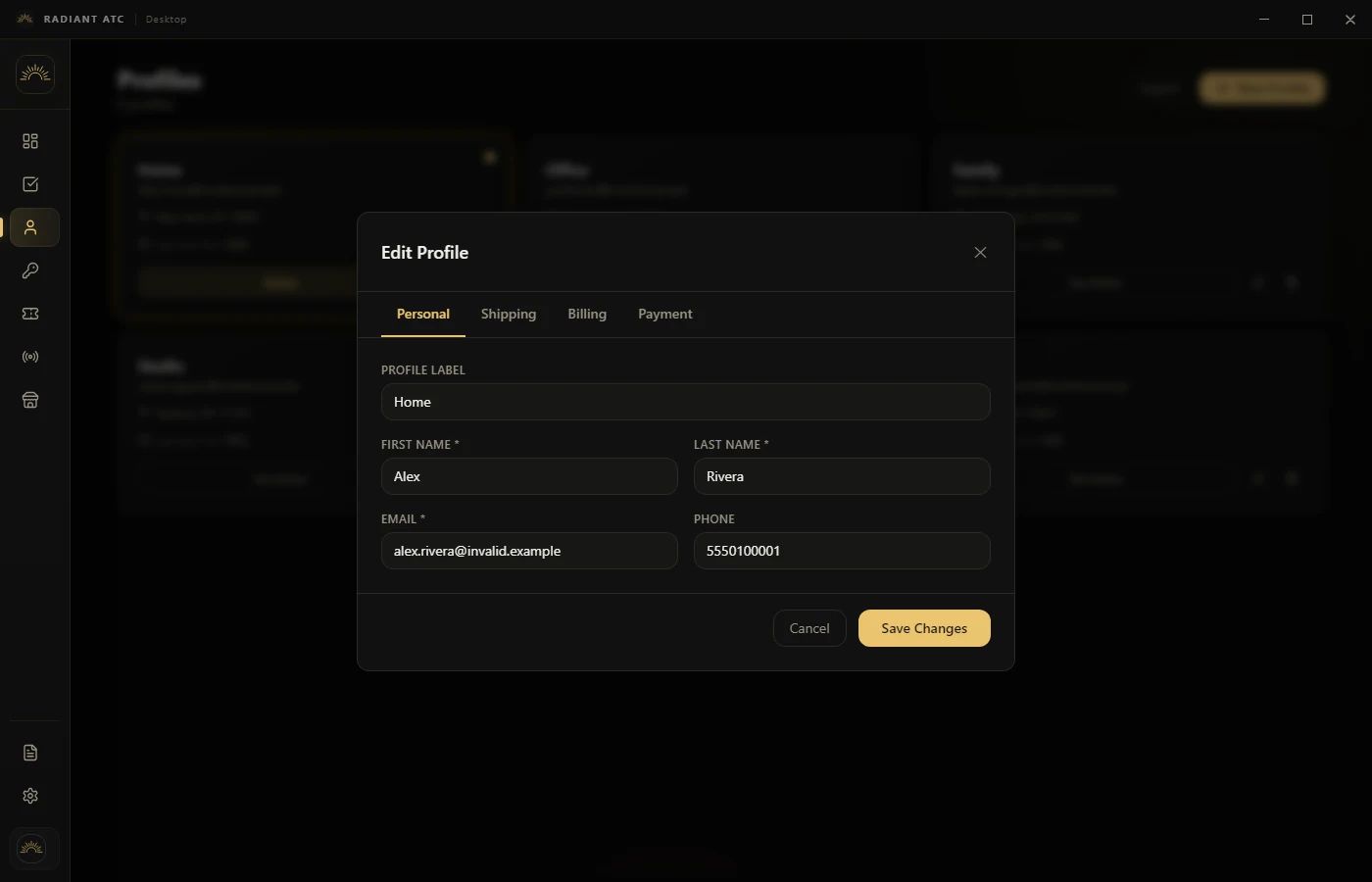Open the key icon in sidebar
Screen dimensions: 1372x882
coord(30,270)
